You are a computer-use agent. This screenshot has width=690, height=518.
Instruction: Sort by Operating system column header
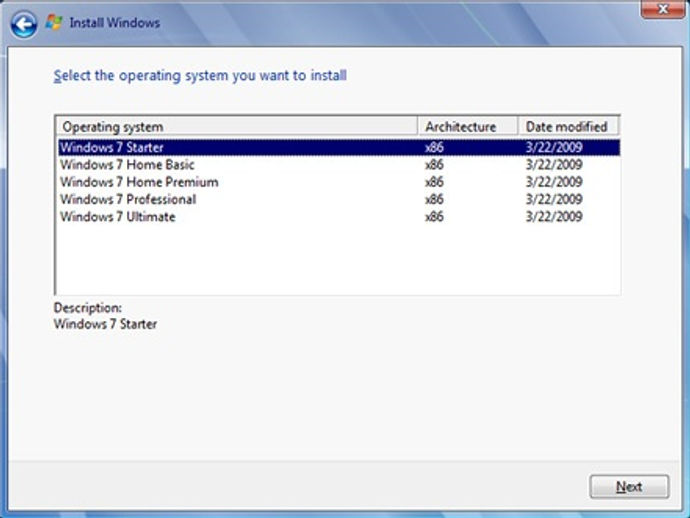pyautogui.click(x=237, y=127)
